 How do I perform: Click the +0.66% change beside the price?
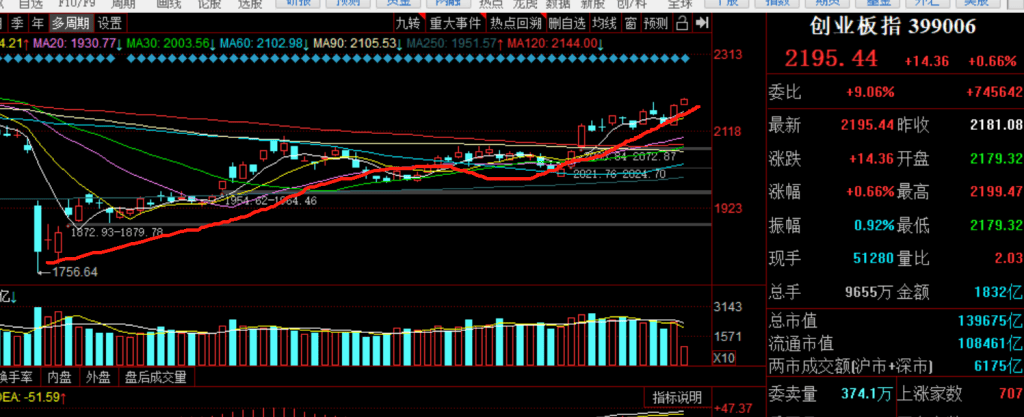992,62
